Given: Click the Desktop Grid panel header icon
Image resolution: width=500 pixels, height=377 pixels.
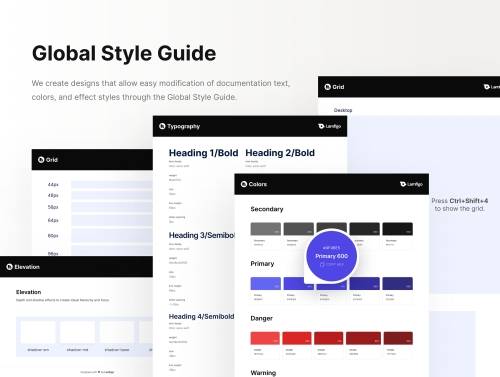Looking at the screenshot, I should [x=327, y=87].
